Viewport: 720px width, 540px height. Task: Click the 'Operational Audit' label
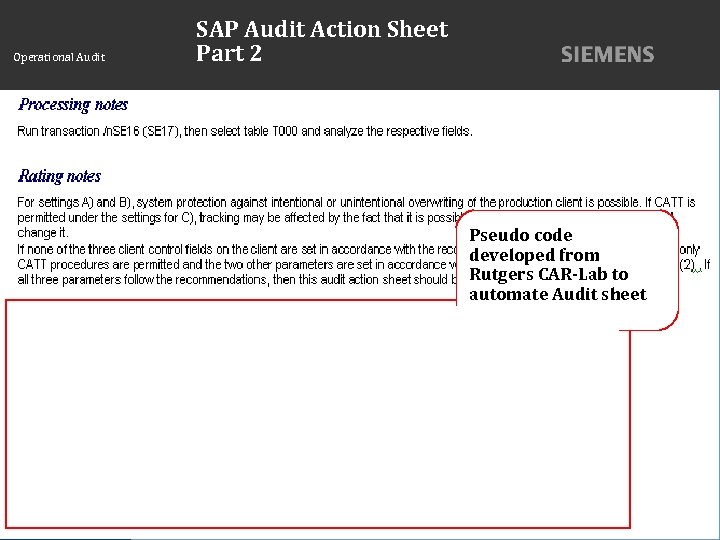click(x=59, y=57)
